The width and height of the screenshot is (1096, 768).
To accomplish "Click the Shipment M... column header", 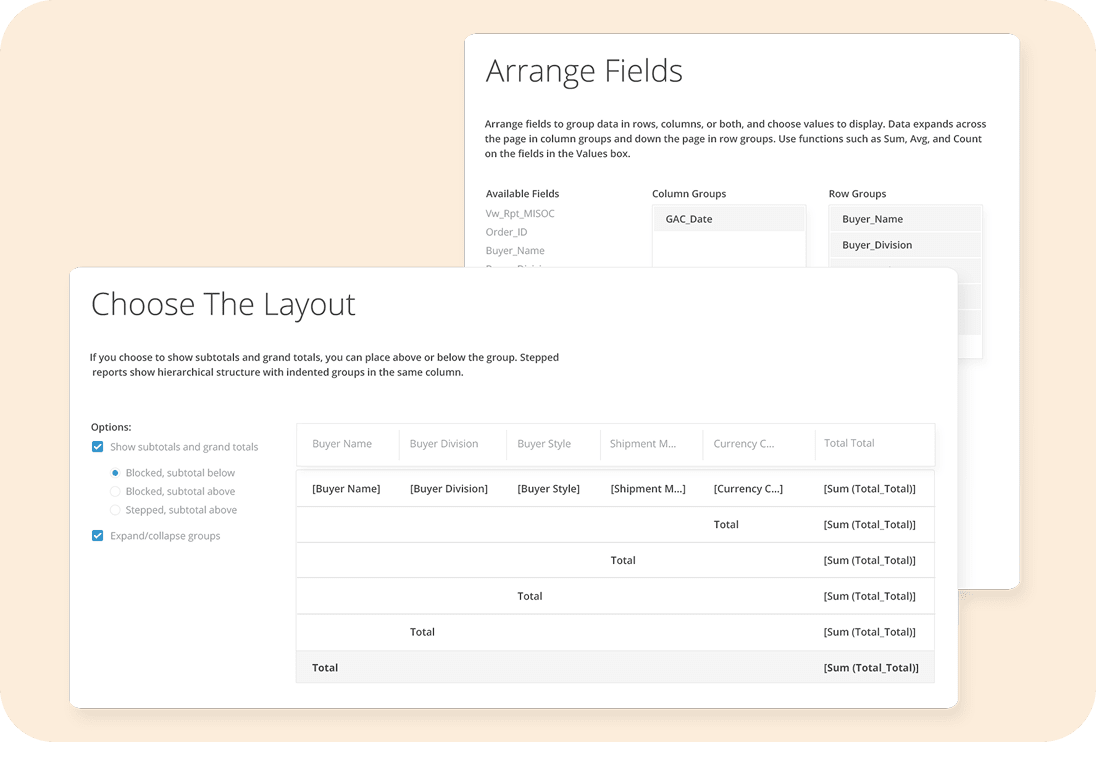I will pos(643,444).
